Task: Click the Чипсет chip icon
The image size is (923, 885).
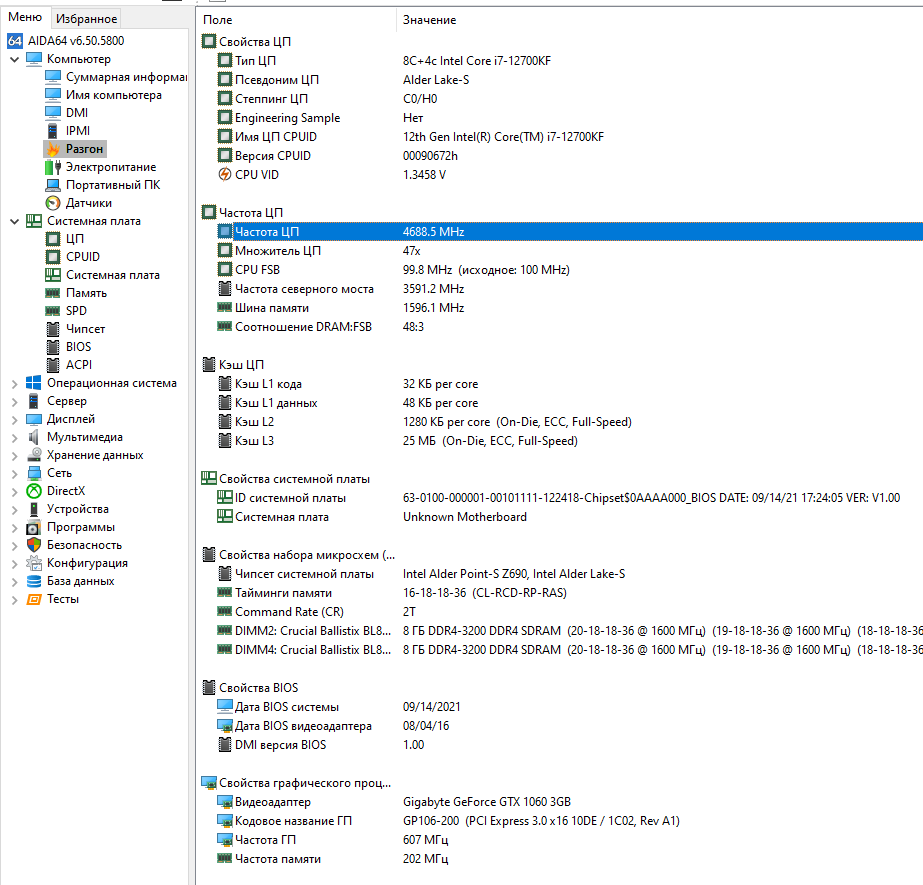Action: click(x=53, y=329)
